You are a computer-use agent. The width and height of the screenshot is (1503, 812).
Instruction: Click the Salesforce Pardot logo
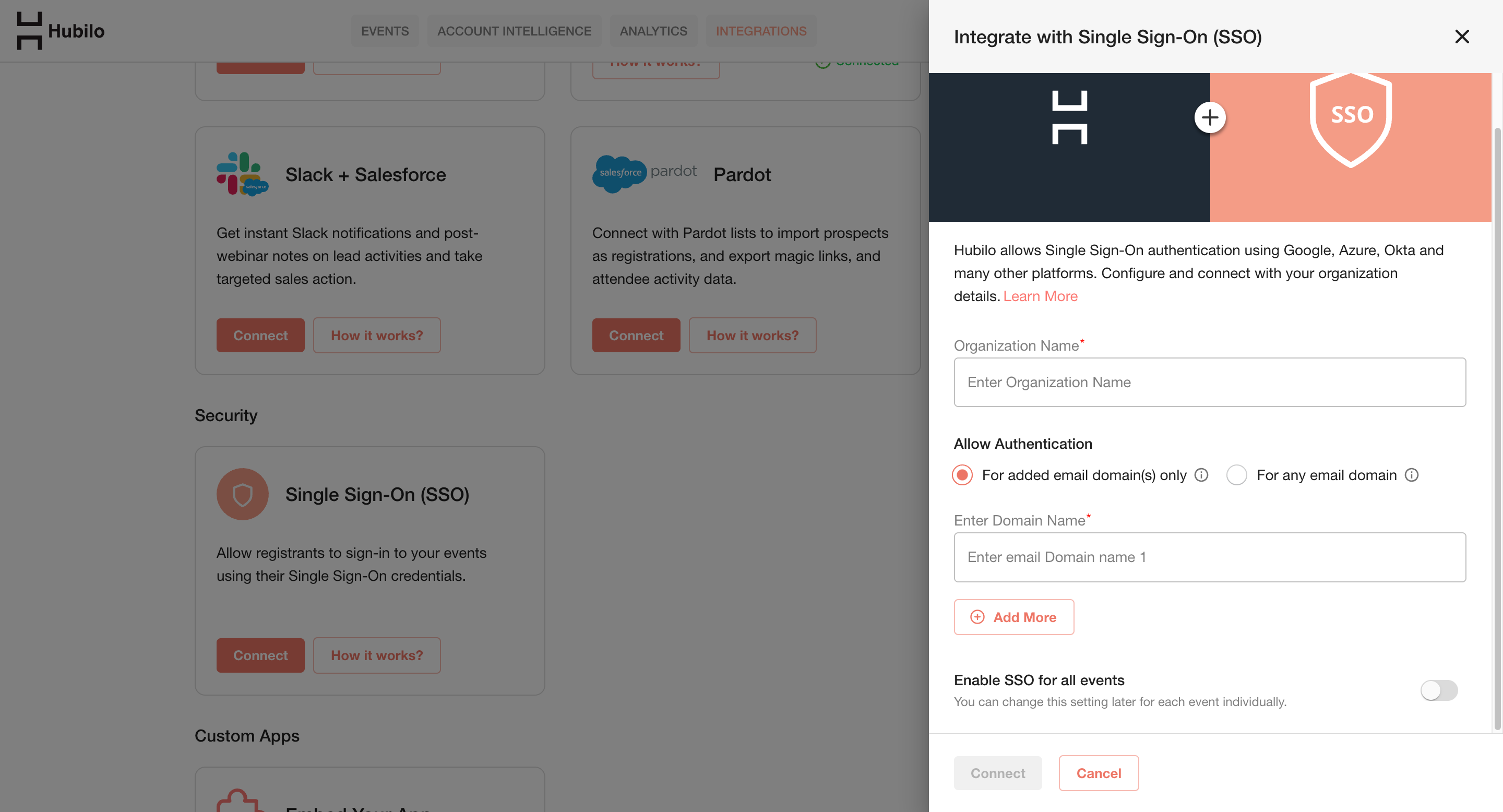[644, 173]
